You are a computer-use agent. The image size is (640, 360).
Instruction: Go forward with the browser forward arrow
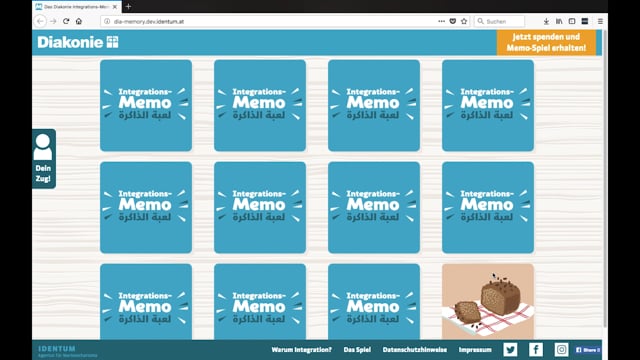(53, 21)
